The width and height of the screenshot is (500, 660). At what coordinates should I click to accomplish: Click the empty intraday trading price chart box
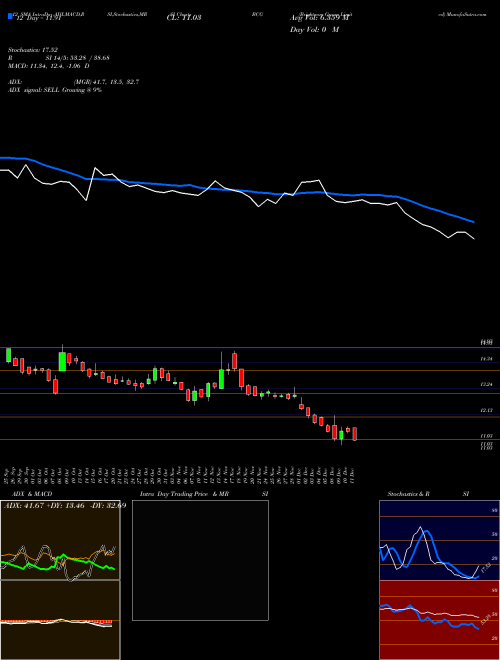[200, 560]
